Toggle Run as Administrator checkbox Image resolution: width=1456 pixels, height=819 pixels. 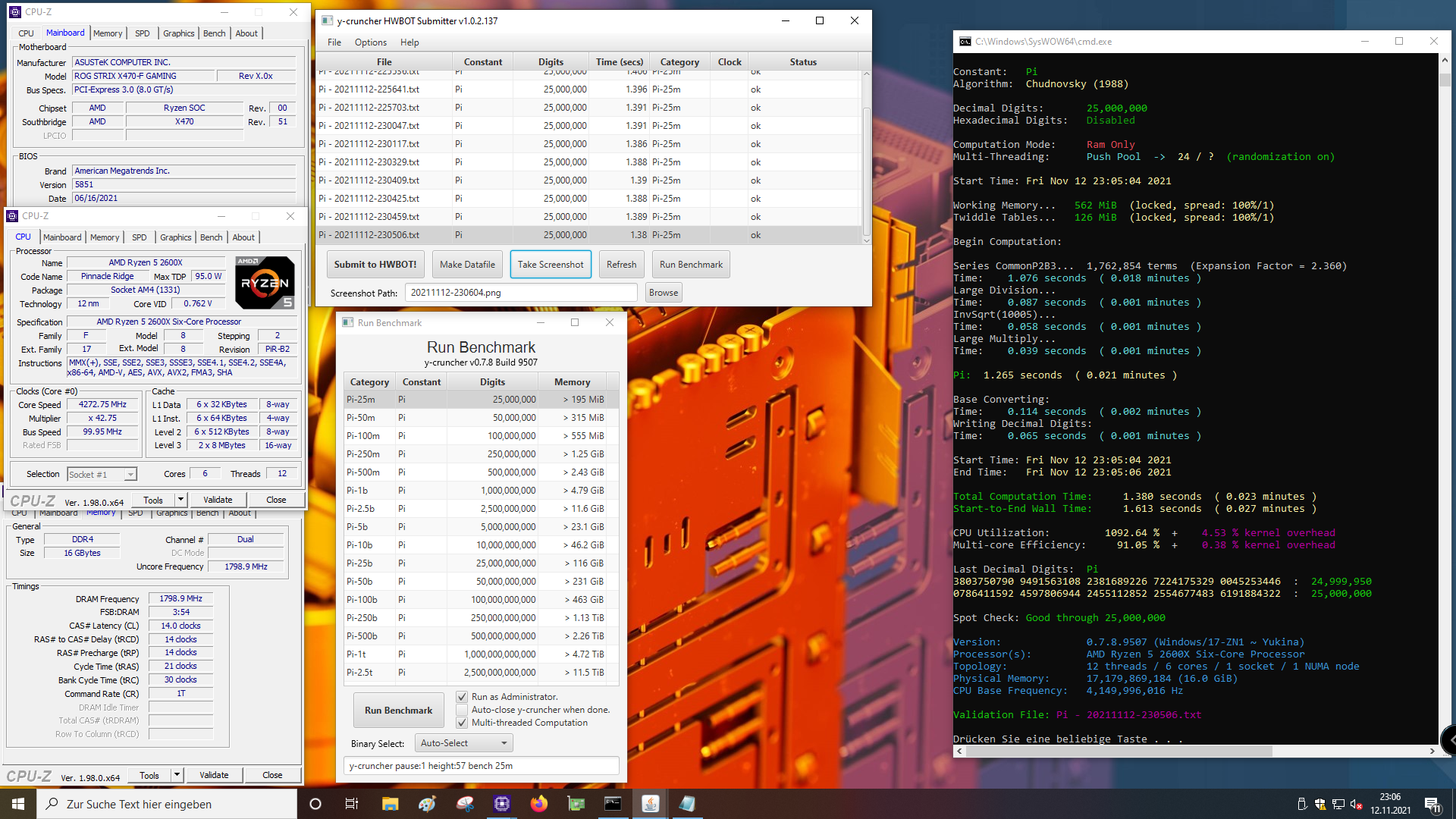click(x=462, y=697)
